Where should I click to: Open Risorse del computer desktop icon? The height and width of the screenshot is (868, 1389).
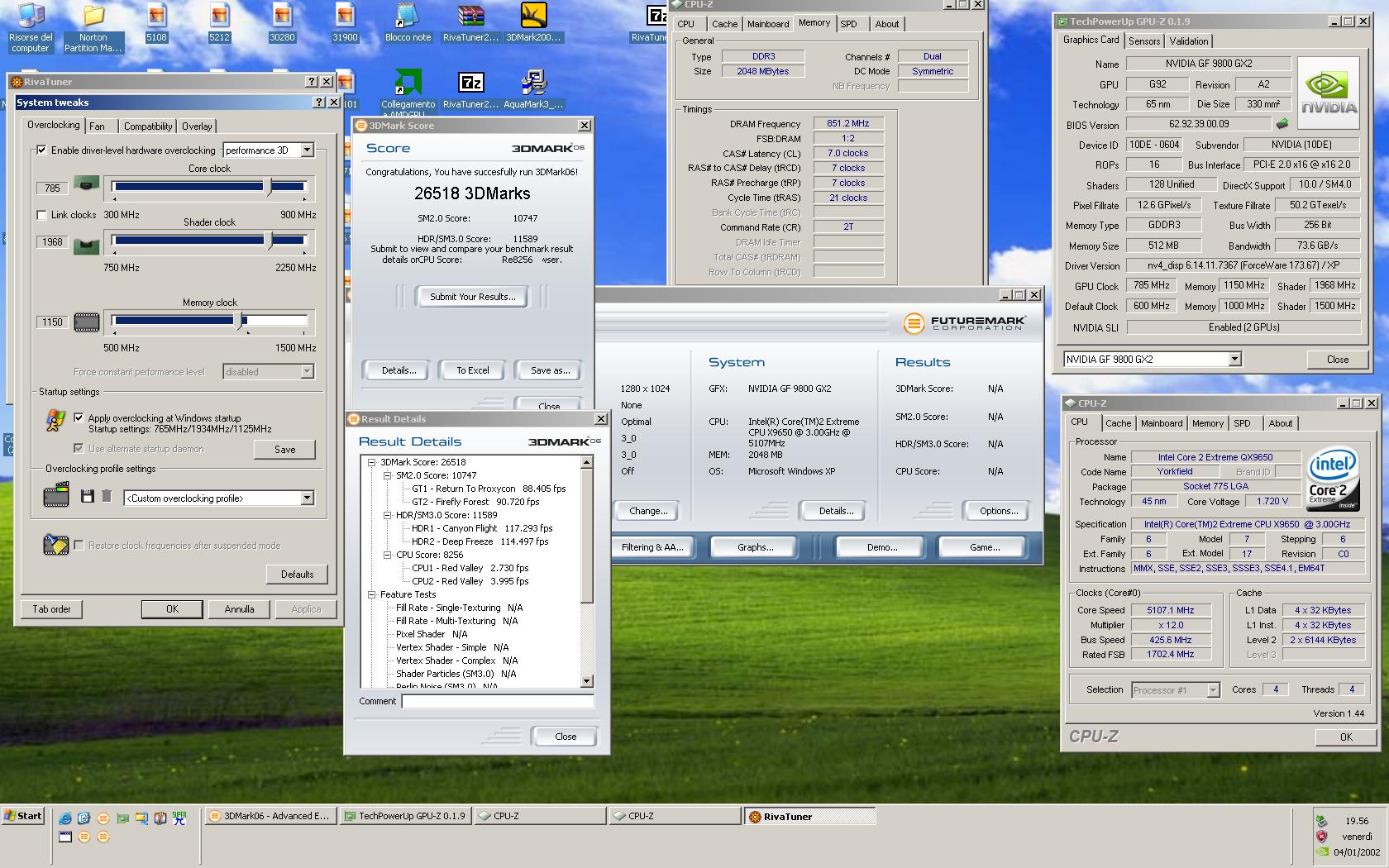tap(31, 27)
